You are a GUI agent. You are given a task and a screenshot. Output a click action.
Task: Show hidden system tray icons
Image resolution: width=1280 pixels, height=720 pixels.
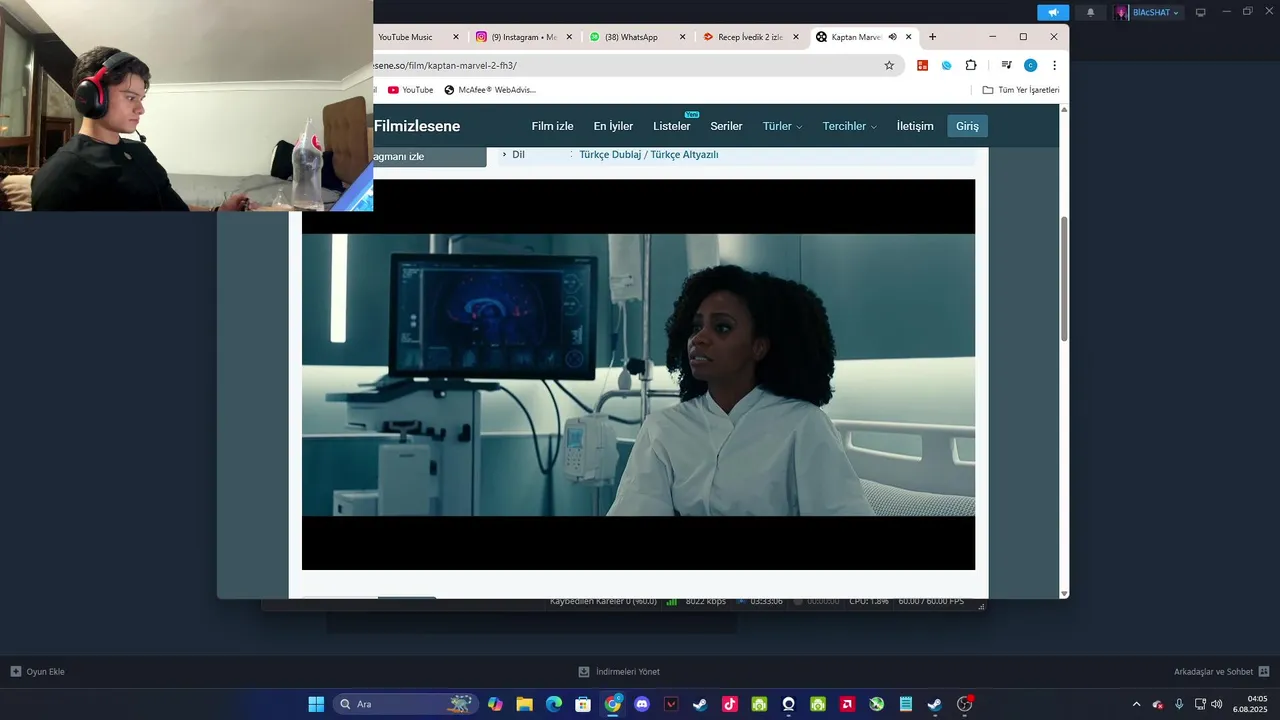[x=1136, y=704]
